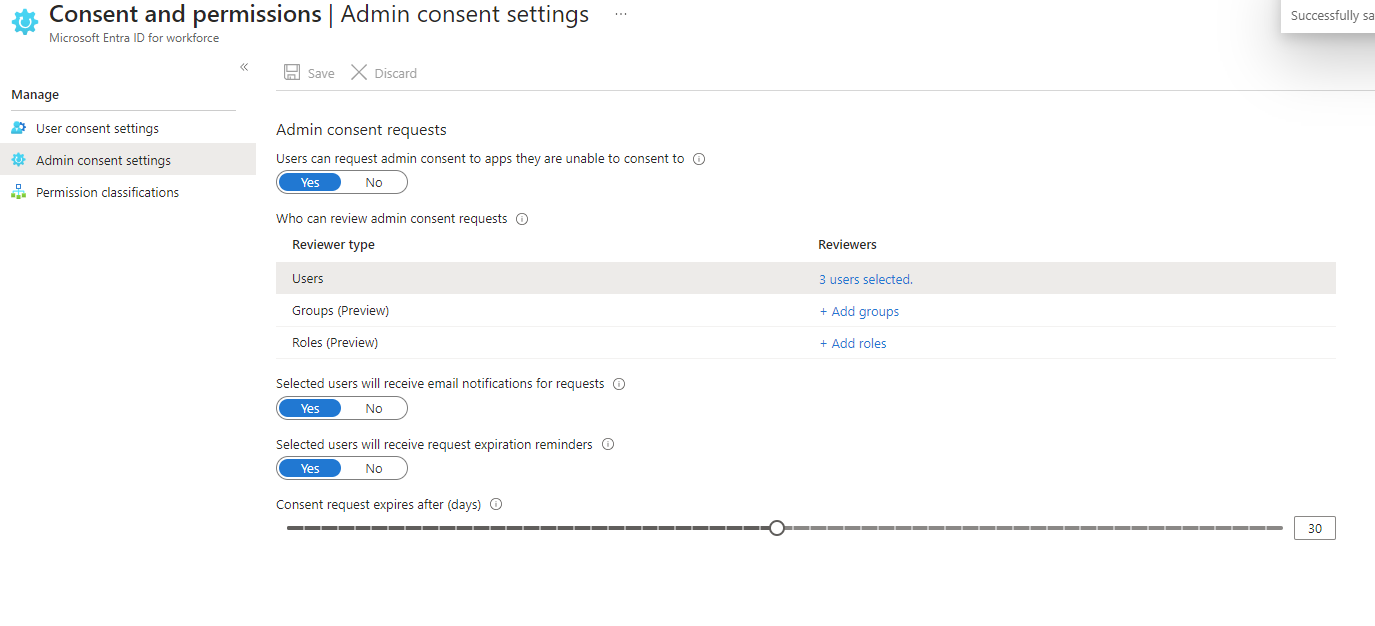Viewport: 1375px width, 626px height.
Task: Click the Entra gear icon beside the page title
Action: pos(25,22)
